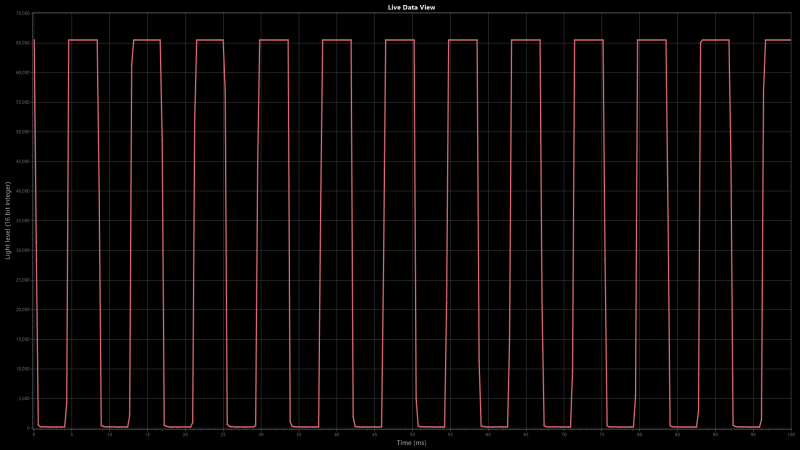This screenshot has height=450, width=800.
Task: Click the 0 tick on the time axis
Action: pyautogui.click(x=33, y=433)
